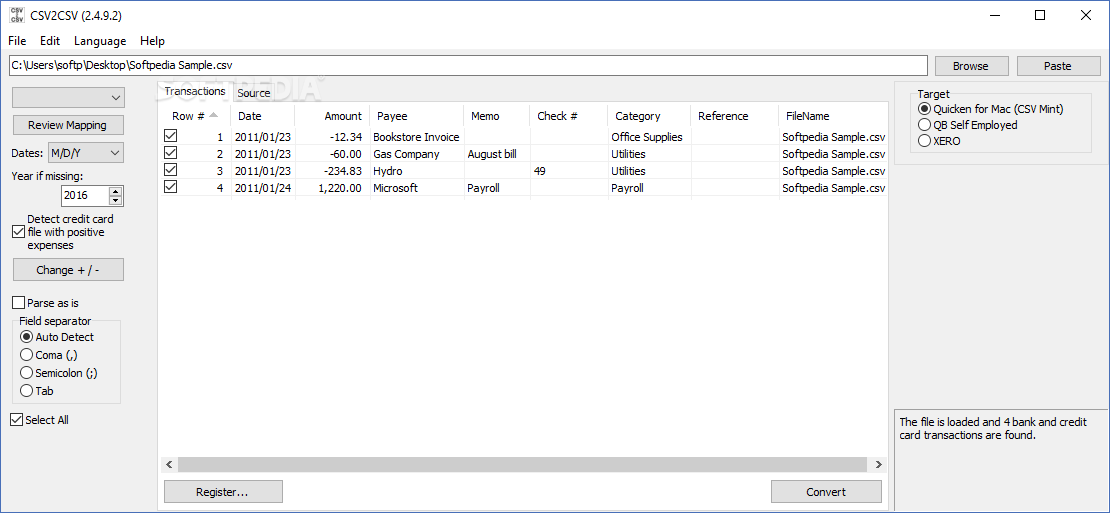Open the Language menu

100,41
